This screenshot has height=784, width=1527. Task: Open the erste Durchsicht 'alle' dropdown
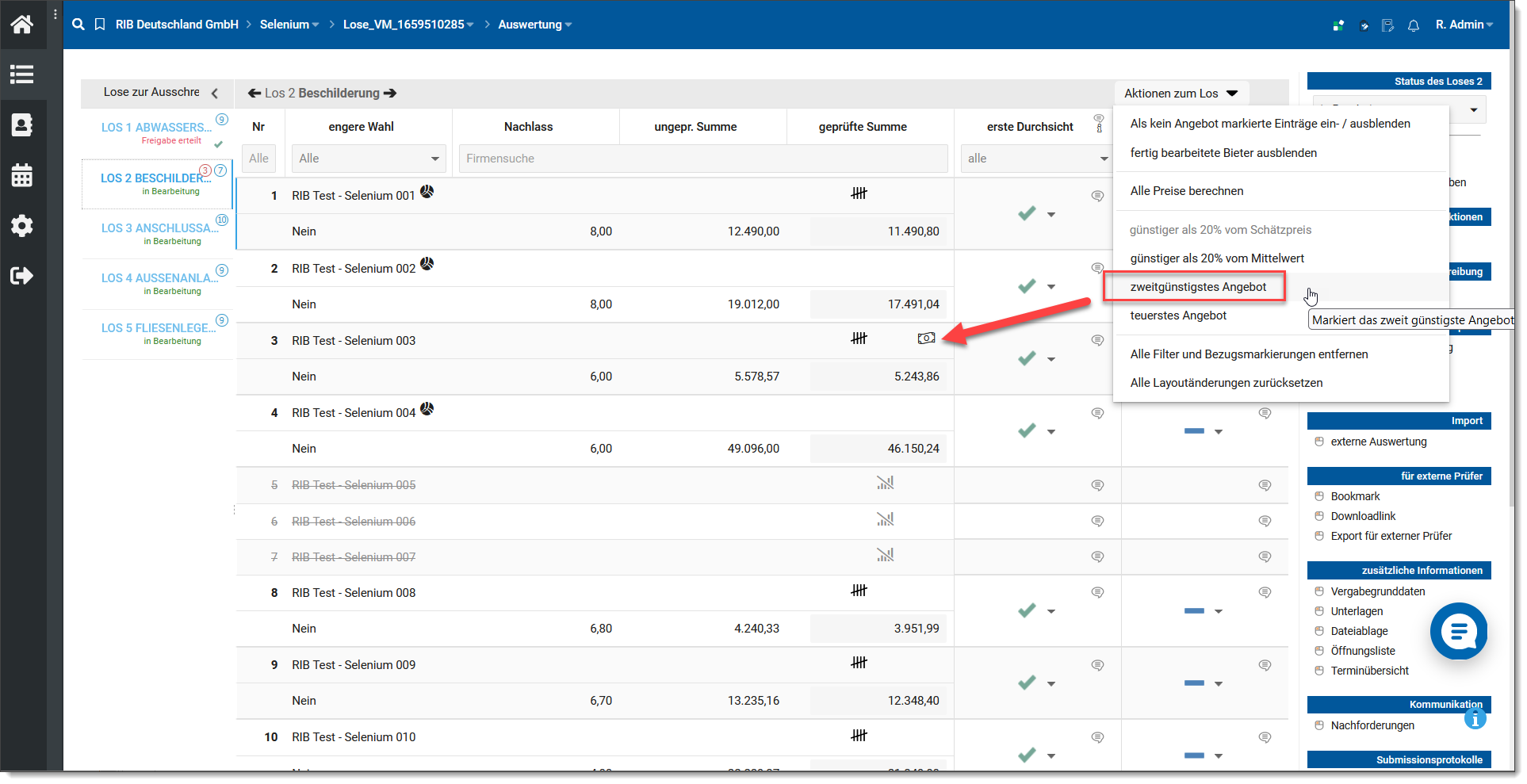[x=1036, y=159]
